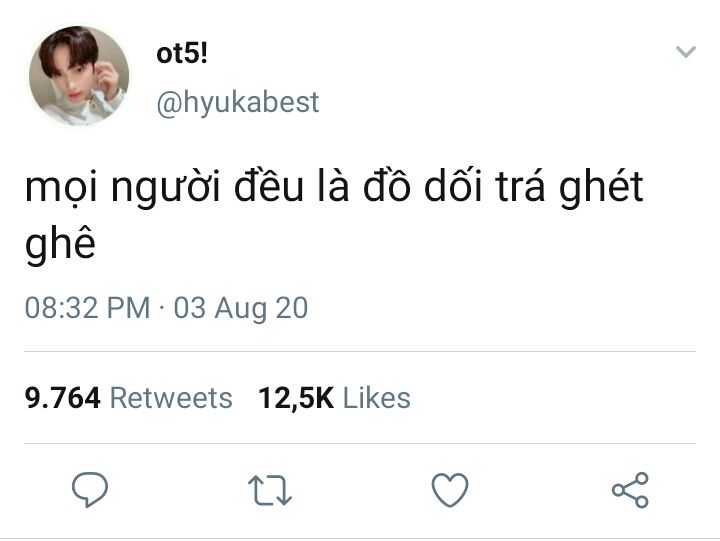Visit the ot5! display name profile
Screen dimensions: 720x541
182,55
